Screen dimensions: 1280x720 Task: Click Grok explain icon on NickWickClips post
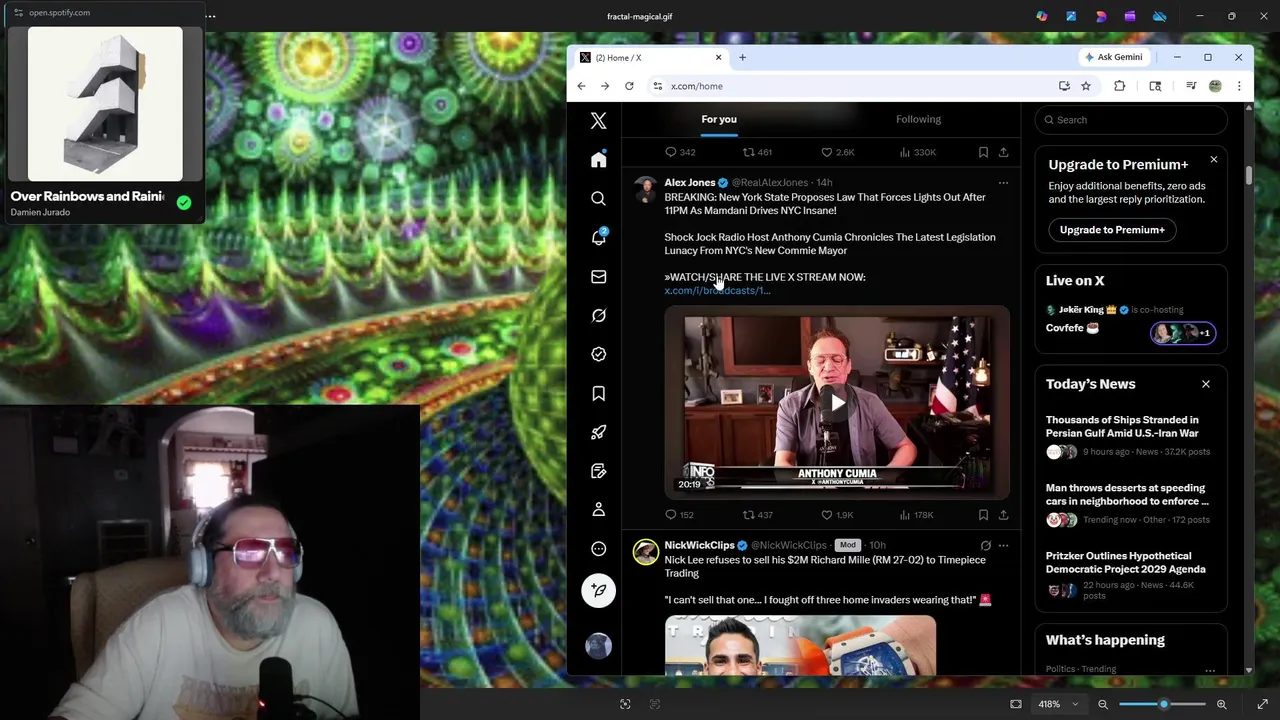(985, 546)
